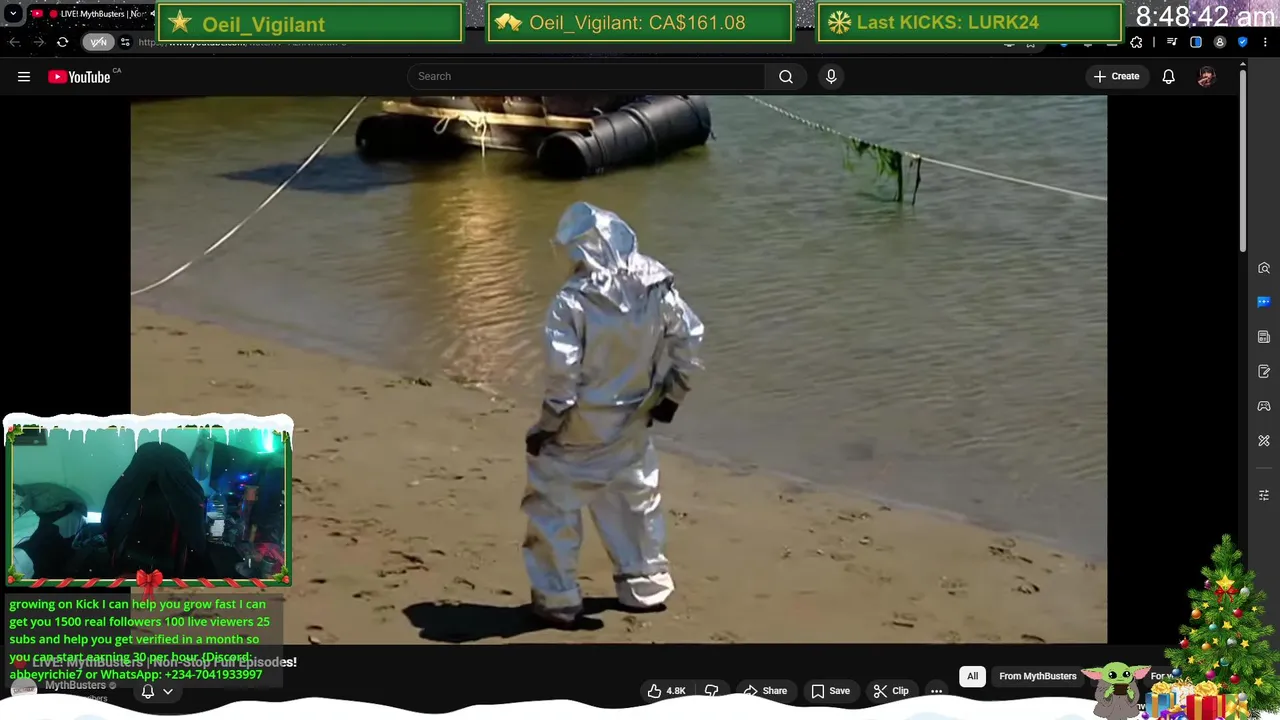The width and height of the screenshot is (1280, 720).
Task: Open the site settings icon in address bar
Action: pyautogui.click(x=125, y=42)
